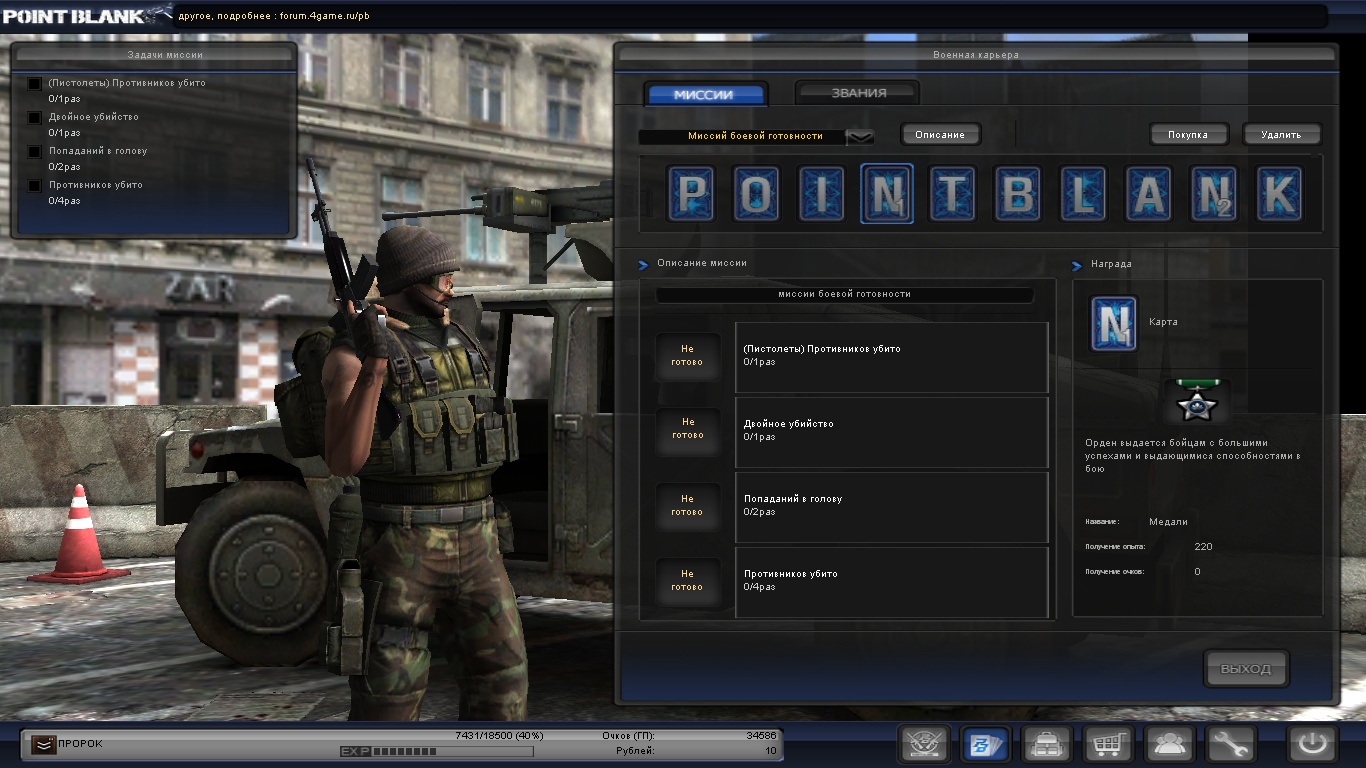Toggle checkbox for Попаданий в голову task
The image size is (1366, 768).
35,152
